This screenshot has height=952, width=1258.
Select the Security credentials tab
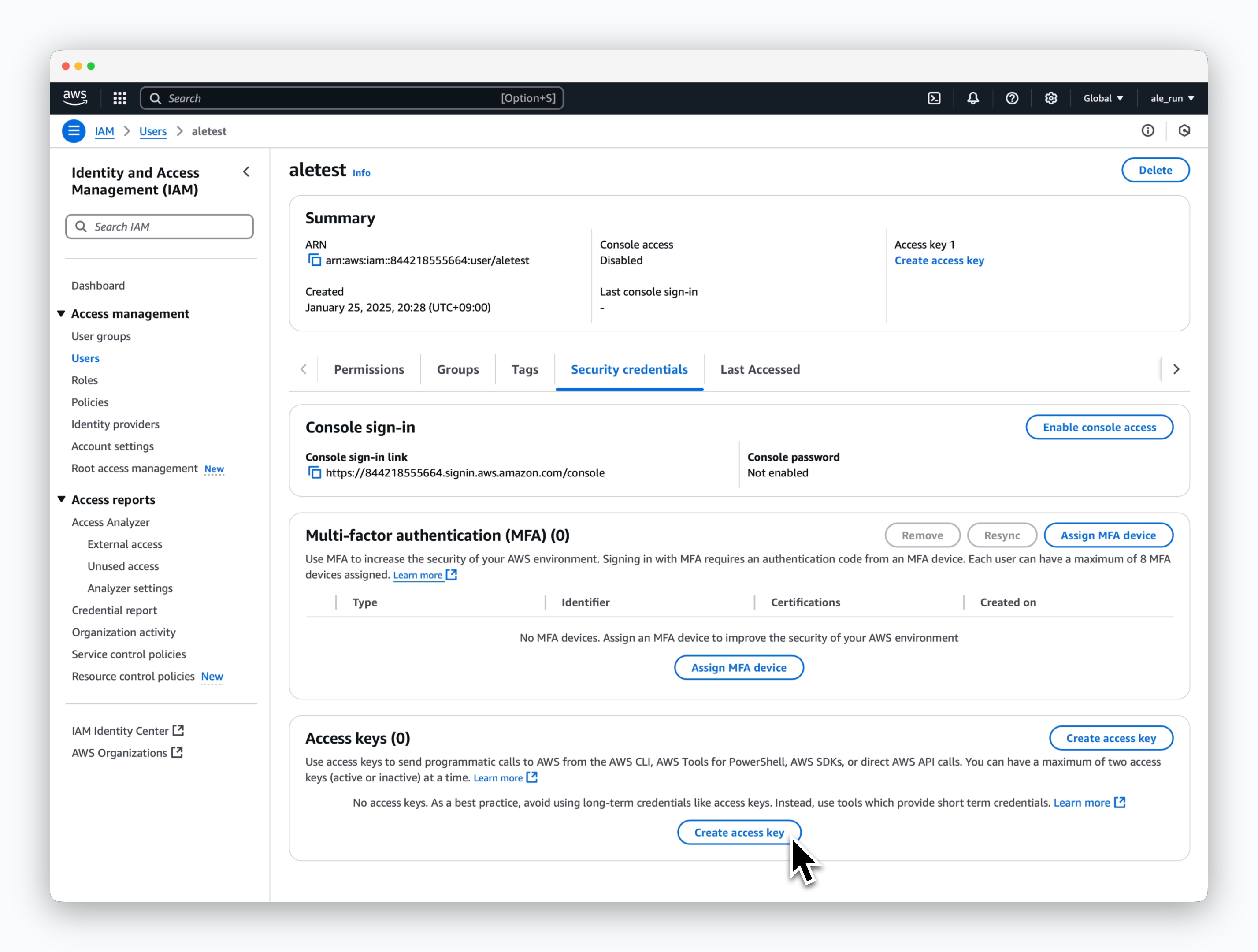click(x=629, y=370)
